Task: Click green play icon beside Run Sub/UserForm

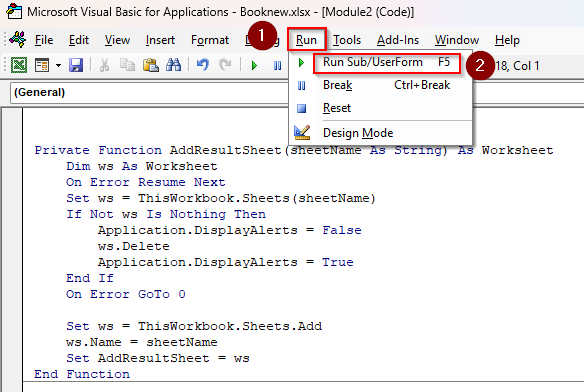Action: tap(301, 62)
